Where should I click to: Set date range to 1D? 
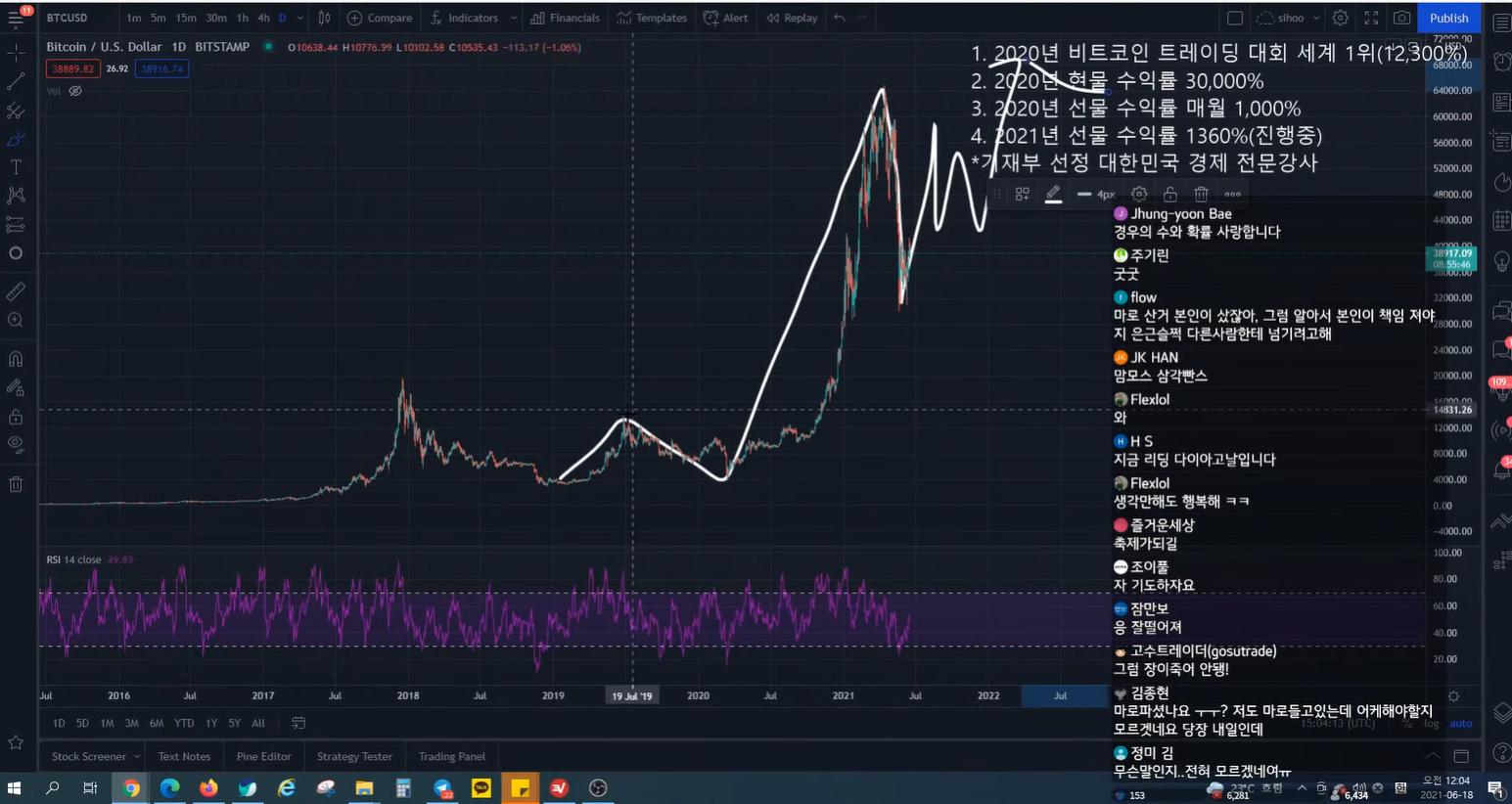click(59, 723)
